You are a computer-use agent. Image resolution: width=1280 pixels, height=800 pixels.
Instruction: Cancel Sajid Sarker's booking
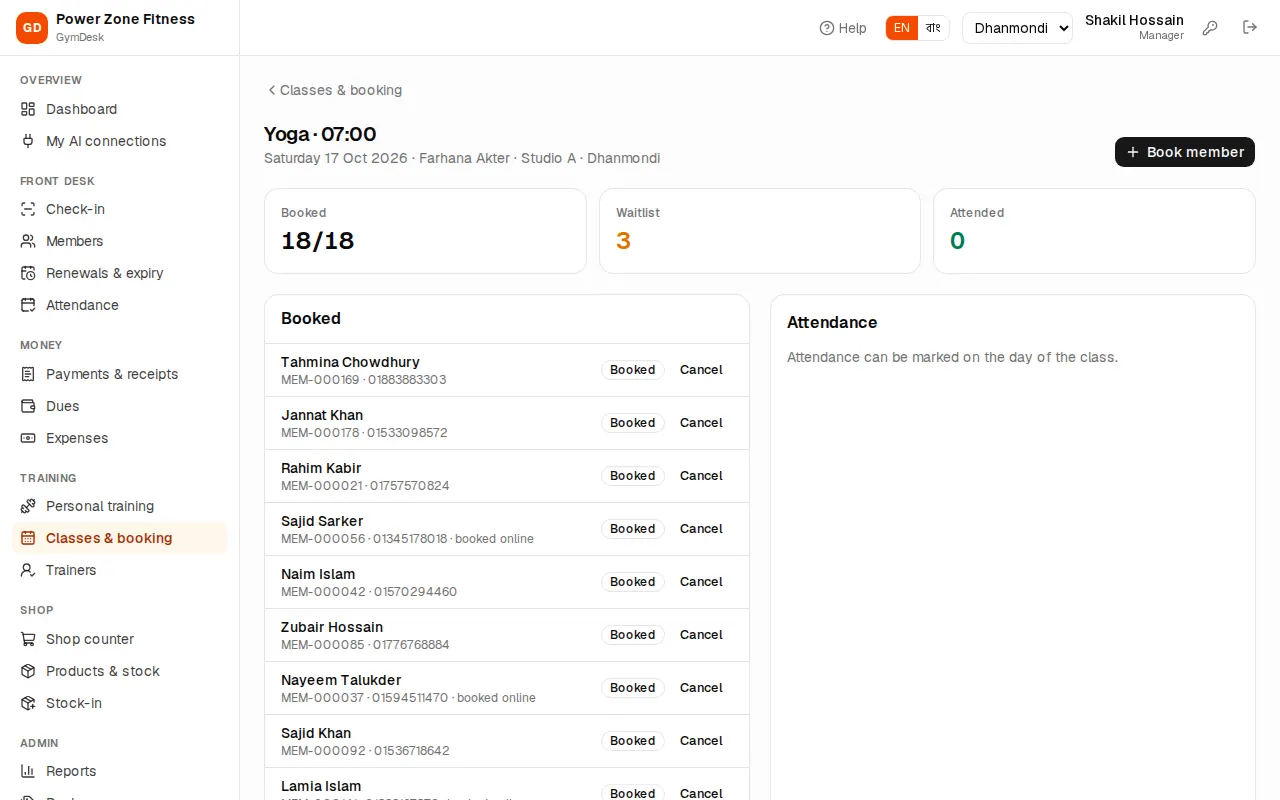point(701,529)
